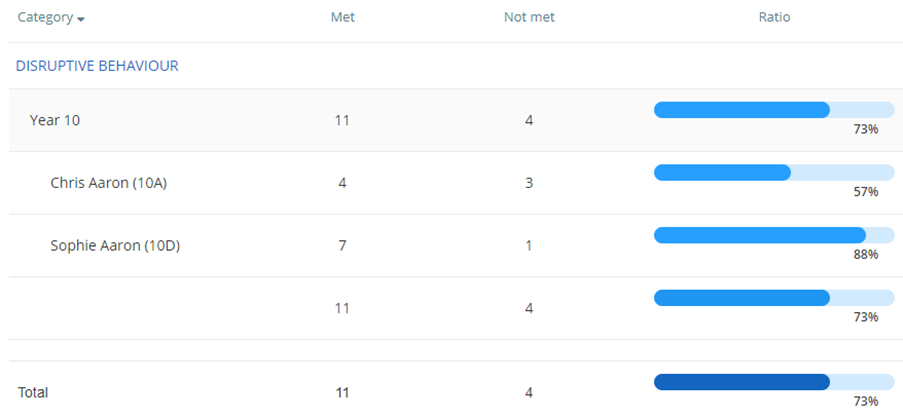903x418 pixels.
Task: Click the 88% label under Sophie's bar
Action: tap(866, 254)
